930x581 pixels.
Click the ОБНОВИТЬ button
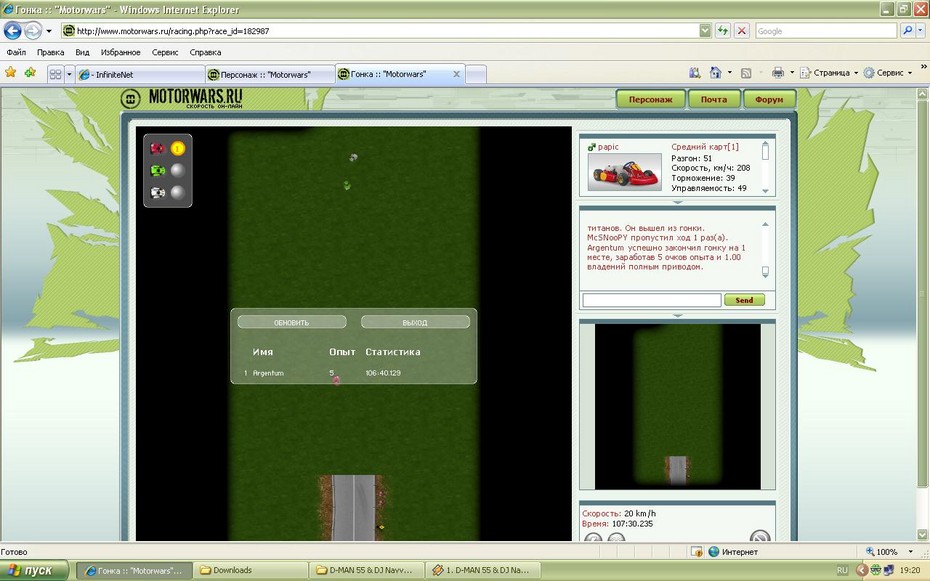(292, 323)
